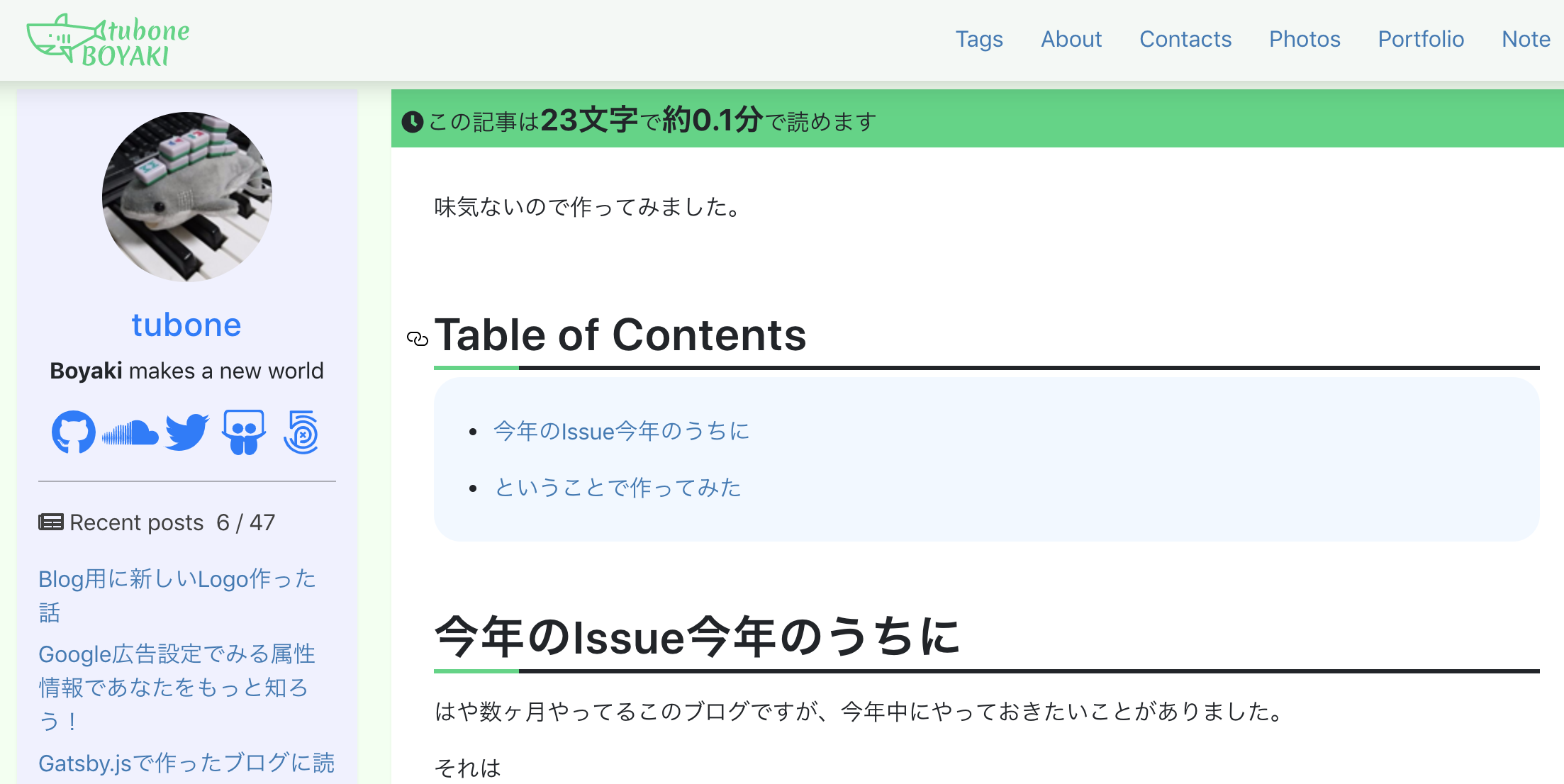Screen dimensions: 1564x784
Task: Click the Recent posts 6 / 47 label
Action: pyautogui.click(x=172, y=522)
